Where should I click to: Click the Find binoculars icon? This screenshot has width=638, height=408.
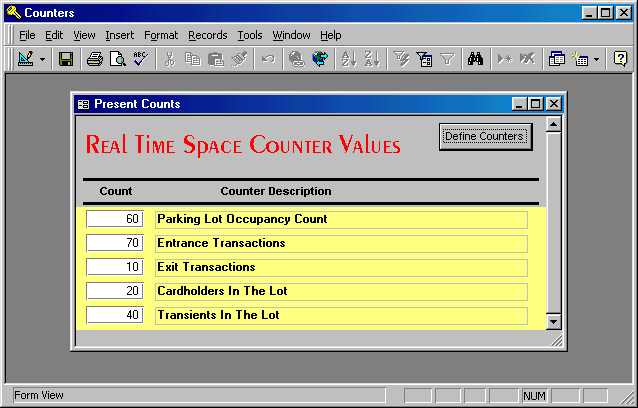tap(476, 59)
